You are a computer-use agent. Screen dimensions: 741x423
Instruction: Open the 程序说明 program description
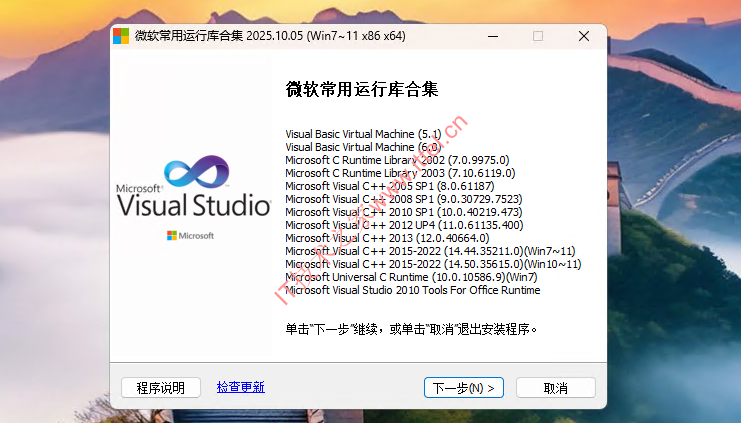(160, 388)
